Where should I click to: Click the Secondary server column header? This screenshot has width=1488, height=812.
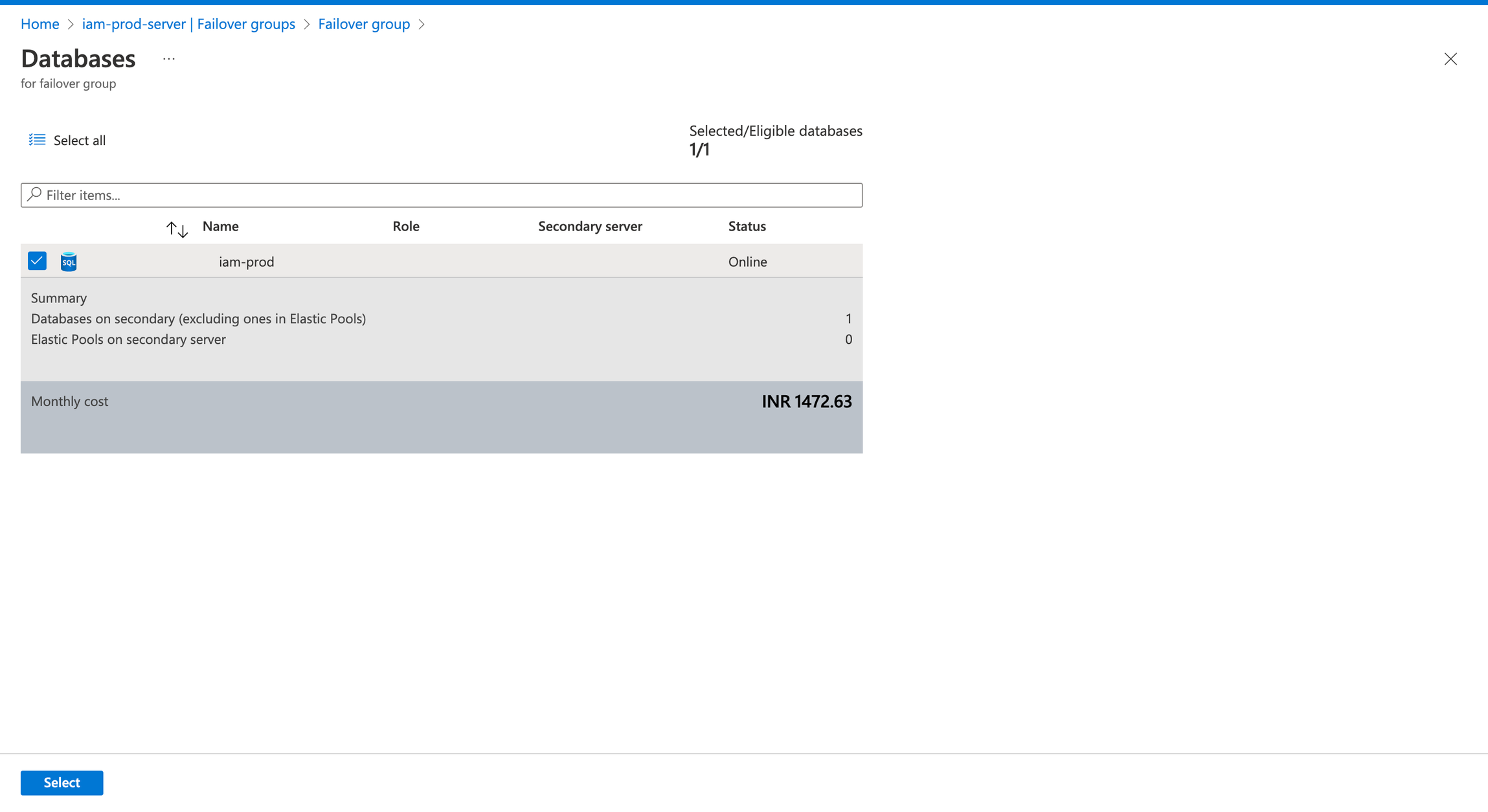pos(590,226)
